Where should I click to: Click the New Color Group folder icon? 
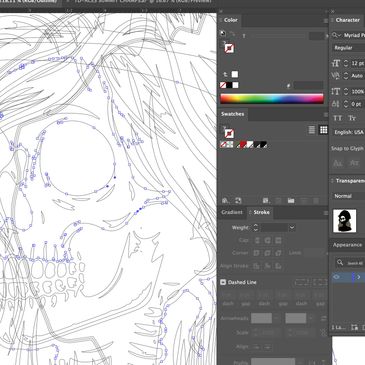[x=291, y=201]
